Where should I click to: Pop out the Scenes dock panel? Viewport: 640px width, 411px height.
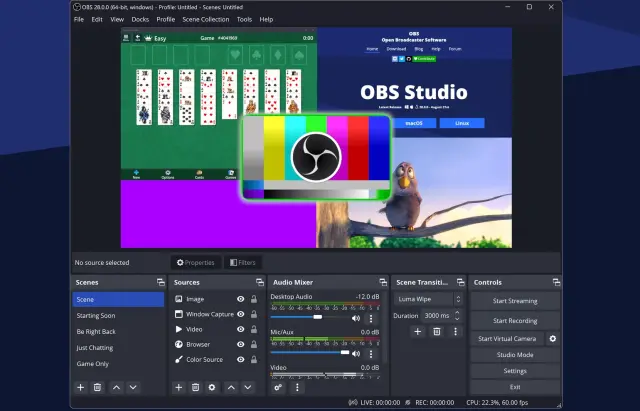(x=160, y=283)
